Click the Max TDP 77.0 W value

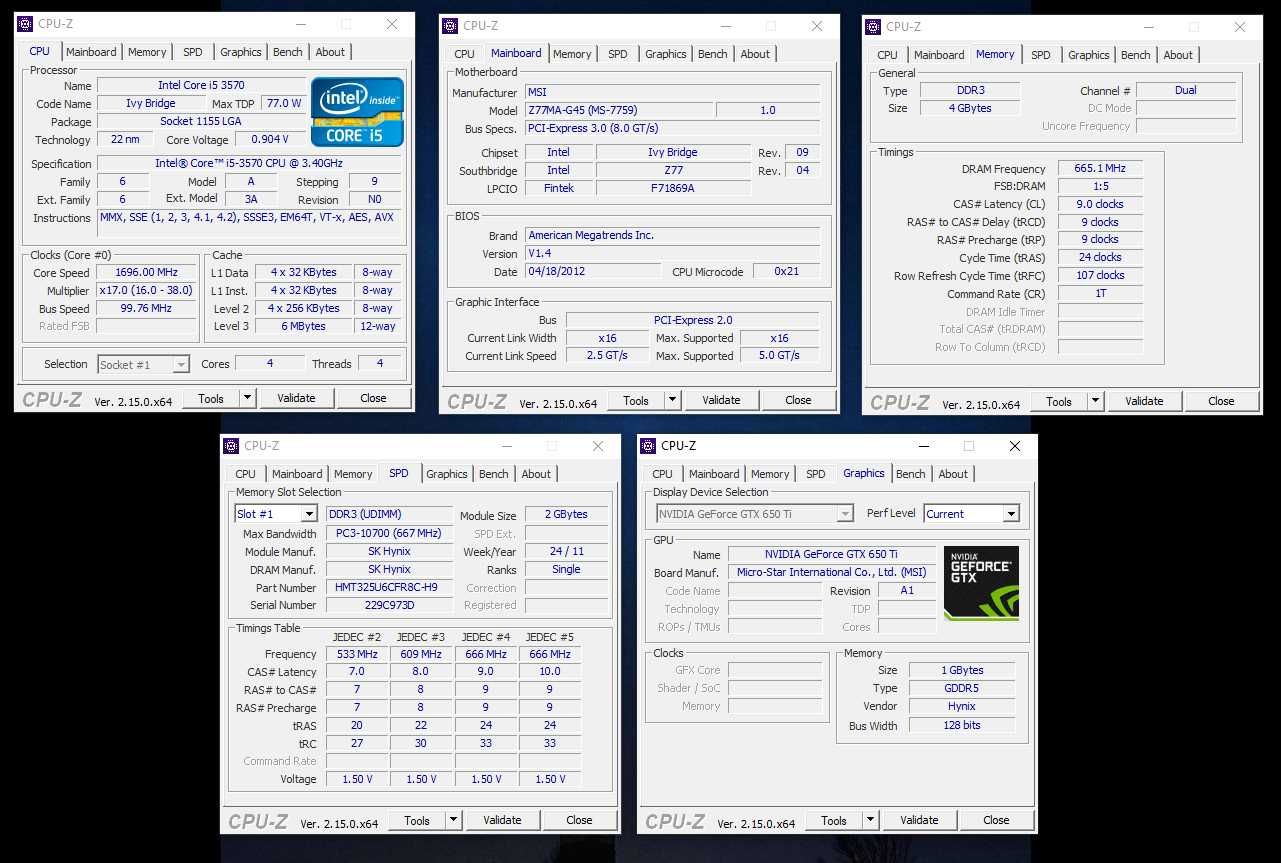click(283, 103)
